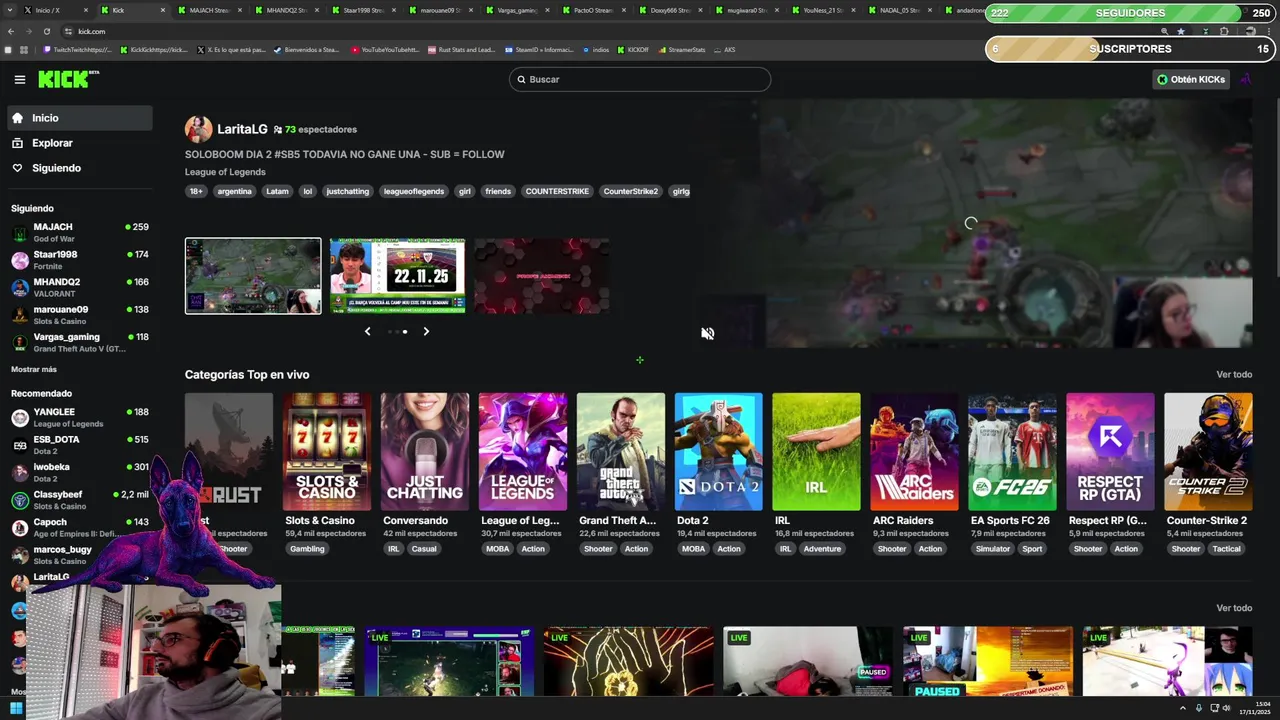
Task: Select the 18+ tag
Action: coord(196,191)
